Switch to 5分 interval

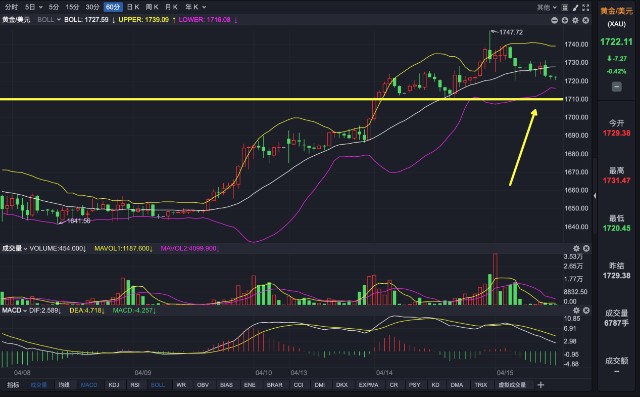(53, 7)
